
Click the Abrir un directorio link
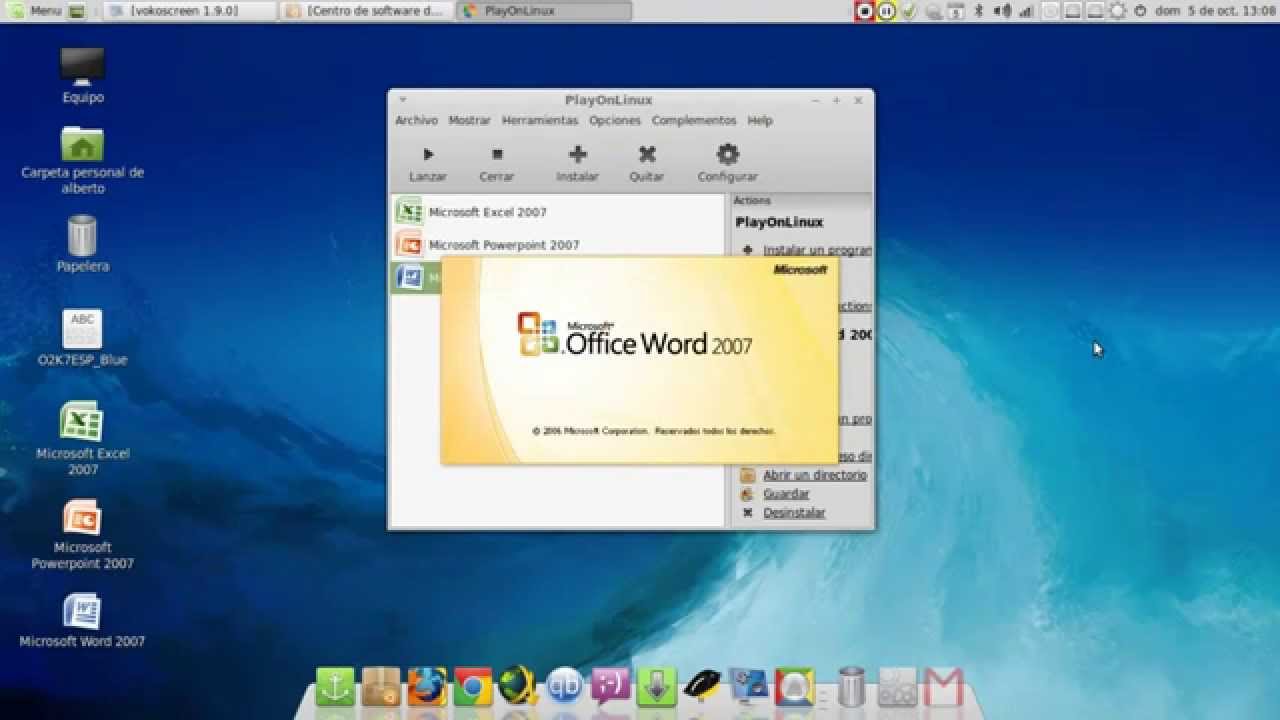pyautogui.click(x=815, y=475)
